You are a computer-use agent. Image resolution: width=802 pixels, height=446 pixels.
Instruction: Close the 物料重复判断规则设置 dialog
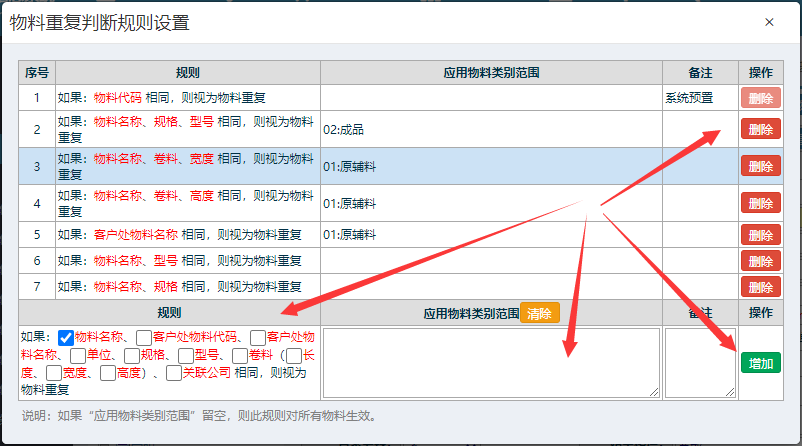769,22
